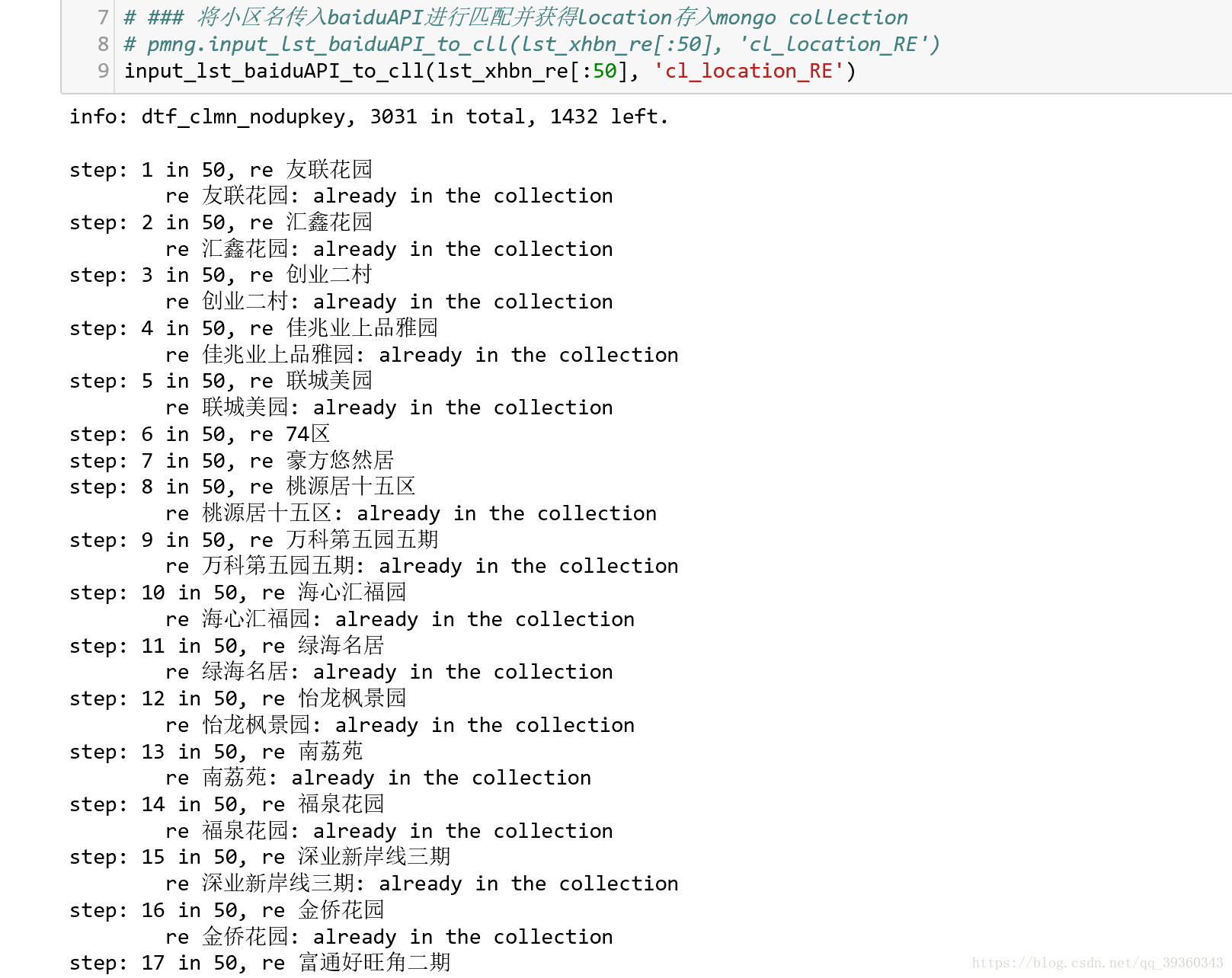Click output line 'step: 7 in 50, re 豪方悠然居'
This screenshot has width=1232, height=978.
tap(232, 461)
